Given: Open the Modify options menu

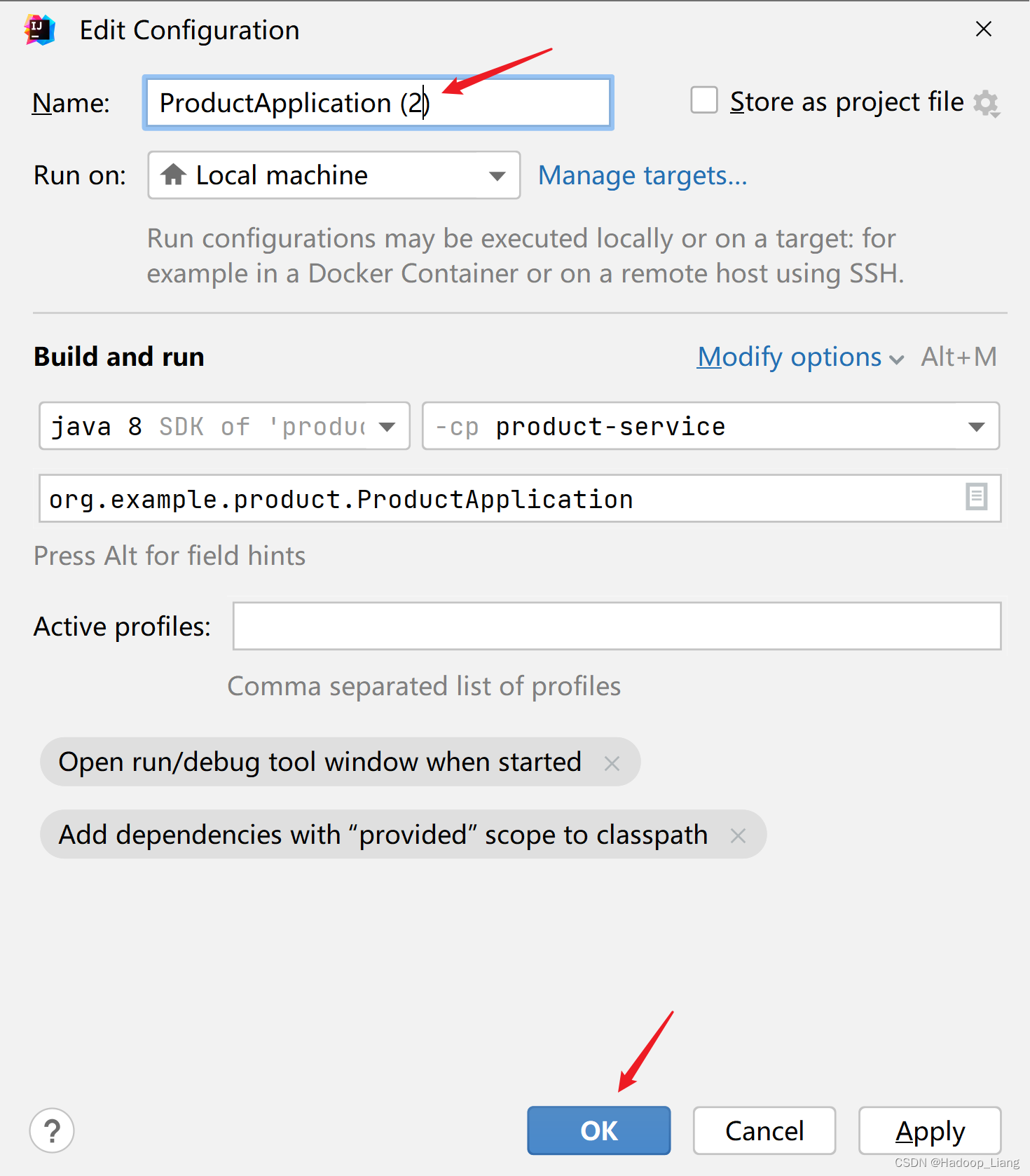Looking at the screenshot, I should click(x=799, y=357).
